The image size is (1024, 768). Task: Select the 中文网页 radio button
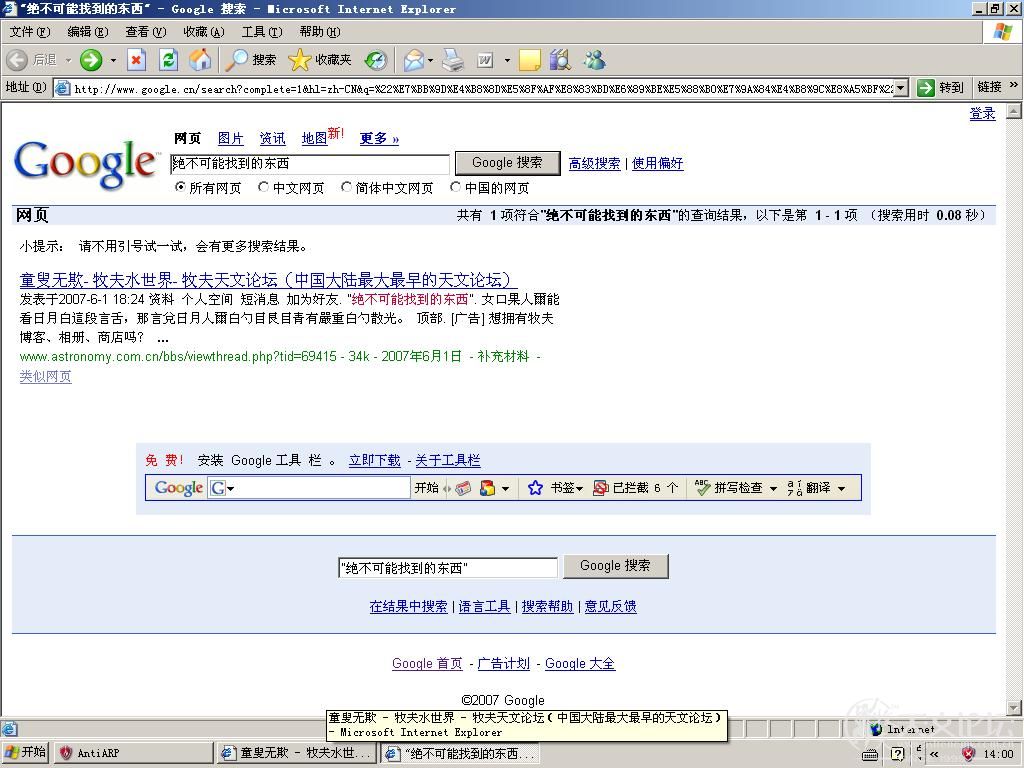[263, 187]
